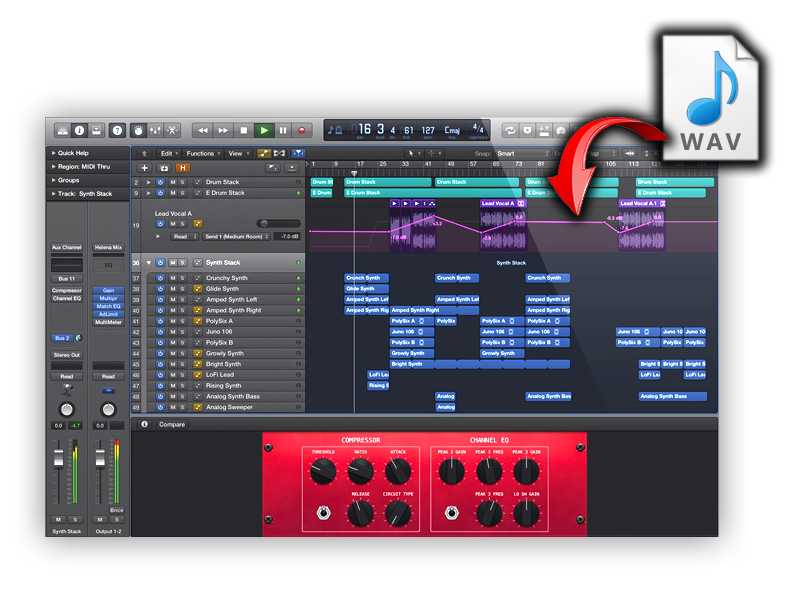Mute the Crunchy Synth track
This screenshot has width=800, height=600.
pos(172,278)
